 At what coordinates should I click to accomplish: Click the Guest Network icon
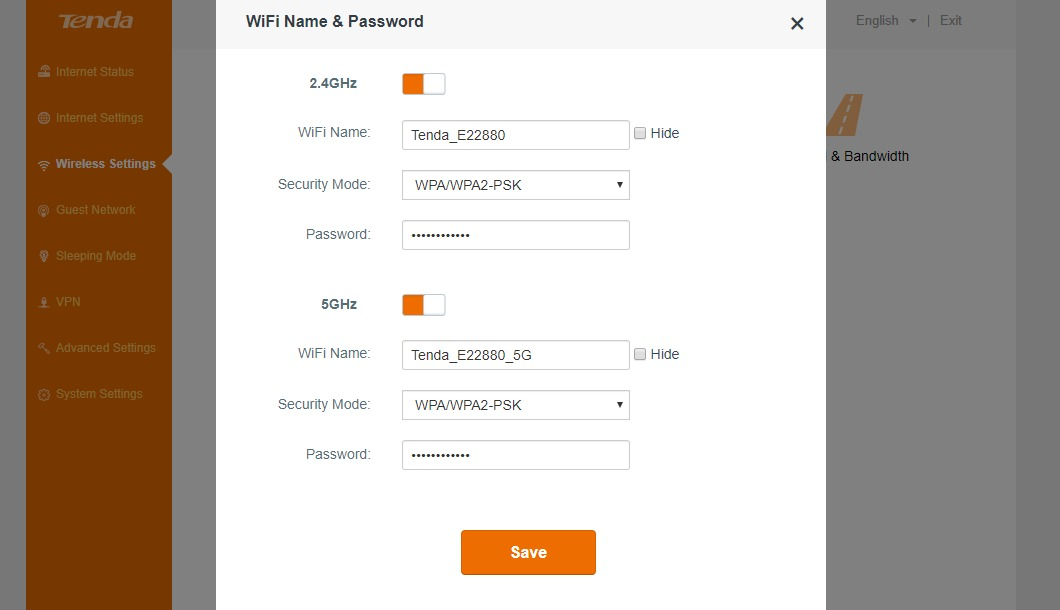44,211
